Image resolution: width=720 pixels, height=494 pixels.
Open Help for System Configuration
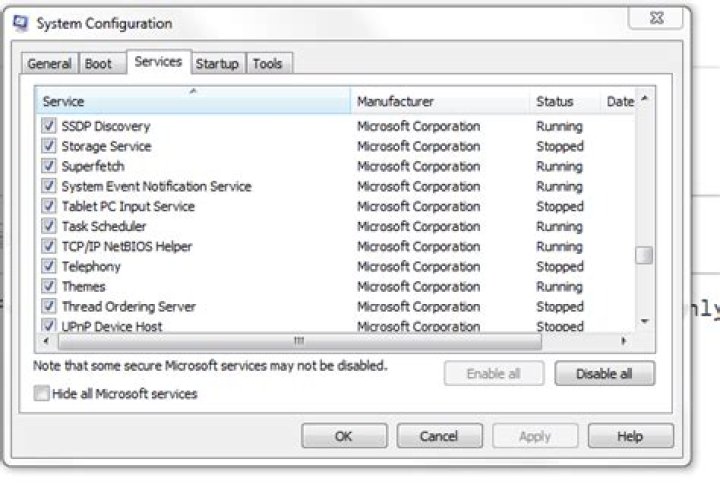630,436
